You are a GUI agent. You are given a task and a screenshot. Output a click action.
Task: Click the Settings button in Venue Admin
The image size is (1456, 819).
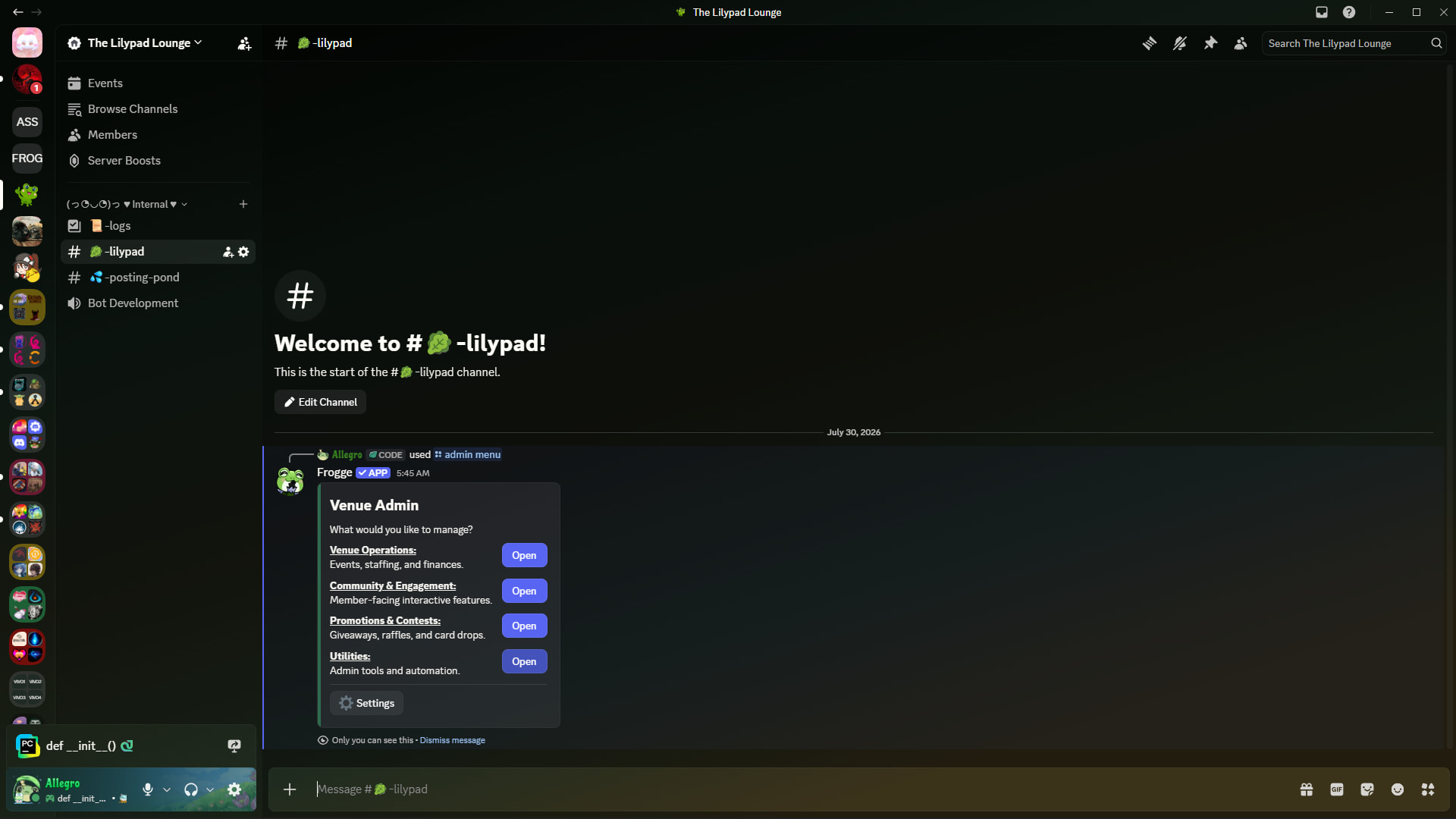coord(366,703)
